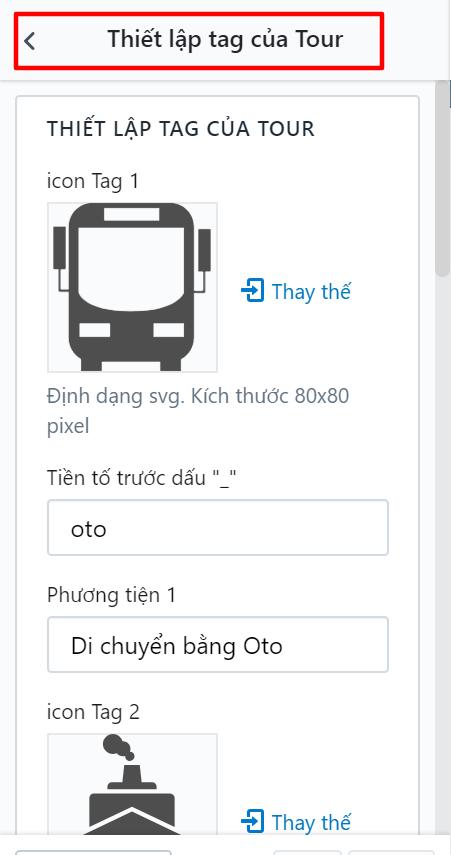The height and width of the screenshot is (855, 451).
Task: Click the wide bottom-left button in the footer
Action: click(93, 852)
